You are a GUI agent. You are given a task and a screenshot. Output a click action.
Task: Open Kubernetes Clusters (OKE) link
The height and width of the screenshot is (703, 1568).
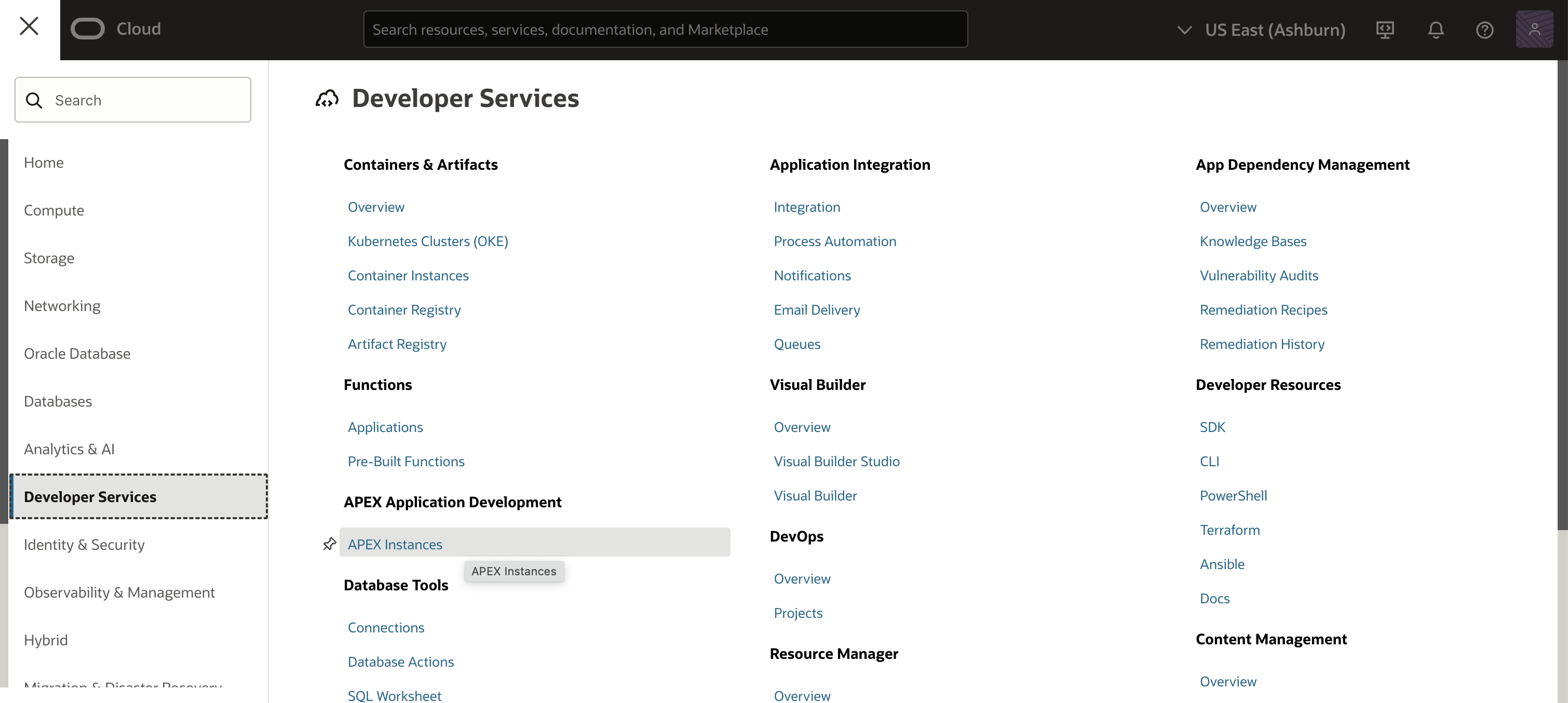[x=427, y=241]
